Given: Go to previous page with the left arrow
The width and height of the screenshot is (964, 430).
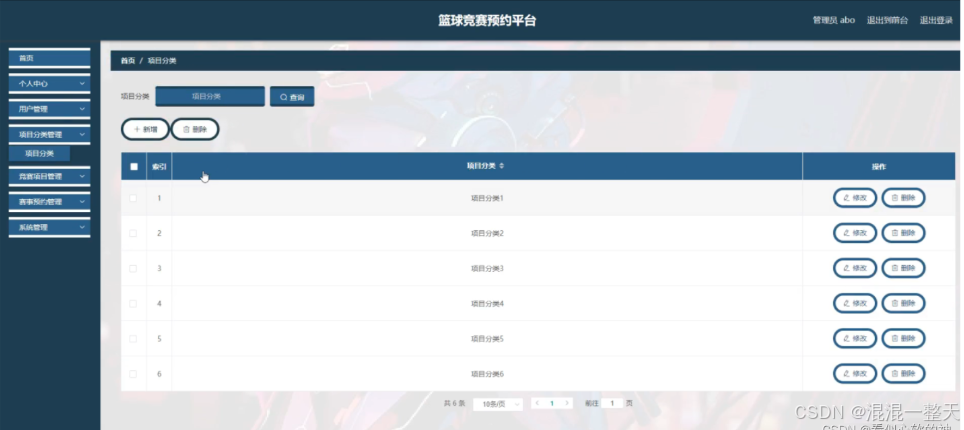Looking at the screenshot, I should (x=537, y=404).
